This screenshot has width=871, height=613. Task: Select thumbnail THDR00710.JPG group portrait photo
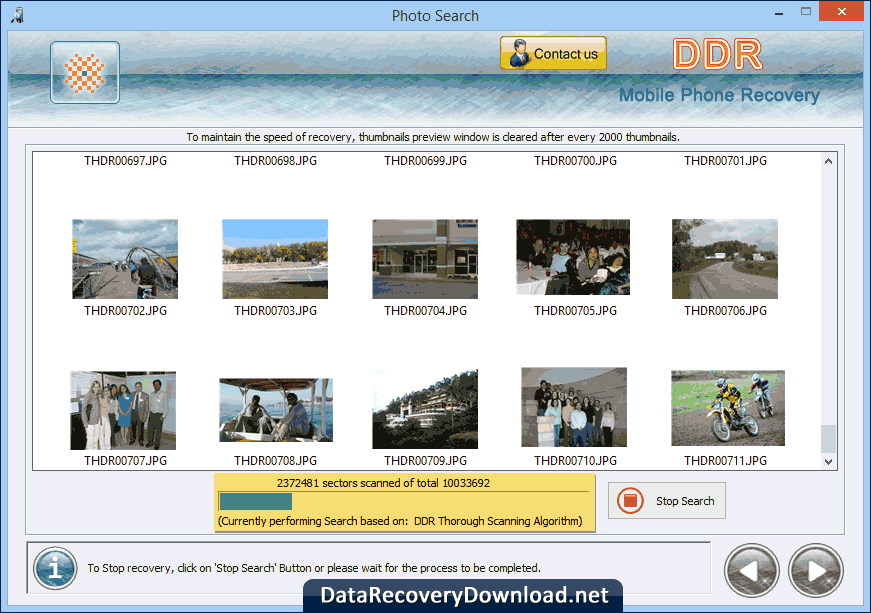click(574, 407)
